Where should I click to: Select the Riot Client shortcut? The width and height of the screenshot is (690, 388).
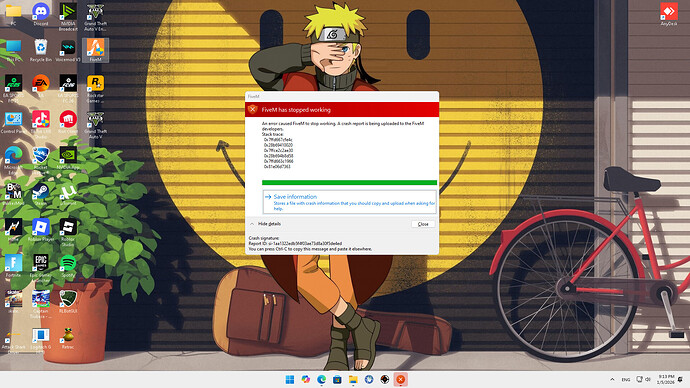click(x=68, y=122)
